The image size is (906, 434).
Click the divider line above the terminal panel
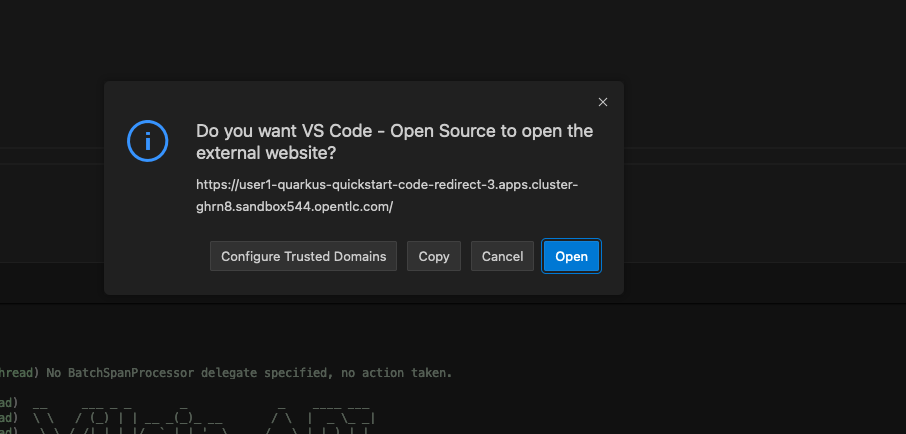pyautogui.click(x=453, y=303)
